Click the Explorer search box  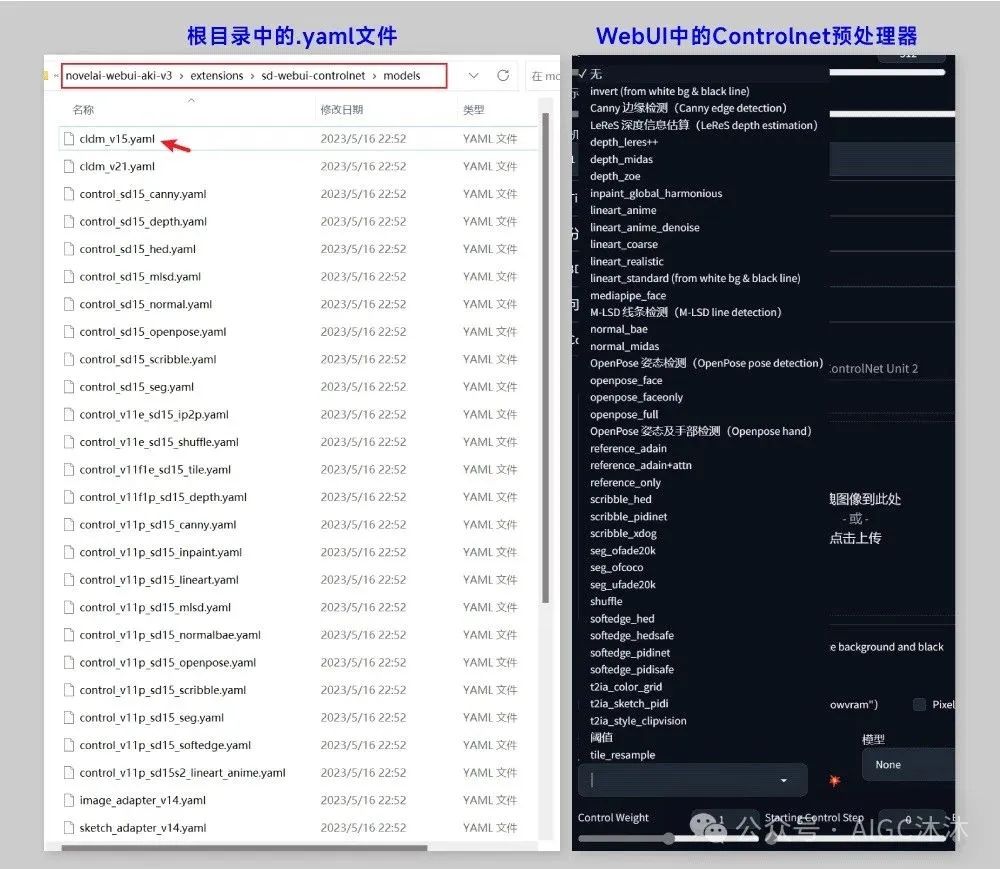[x=543, y=76]
